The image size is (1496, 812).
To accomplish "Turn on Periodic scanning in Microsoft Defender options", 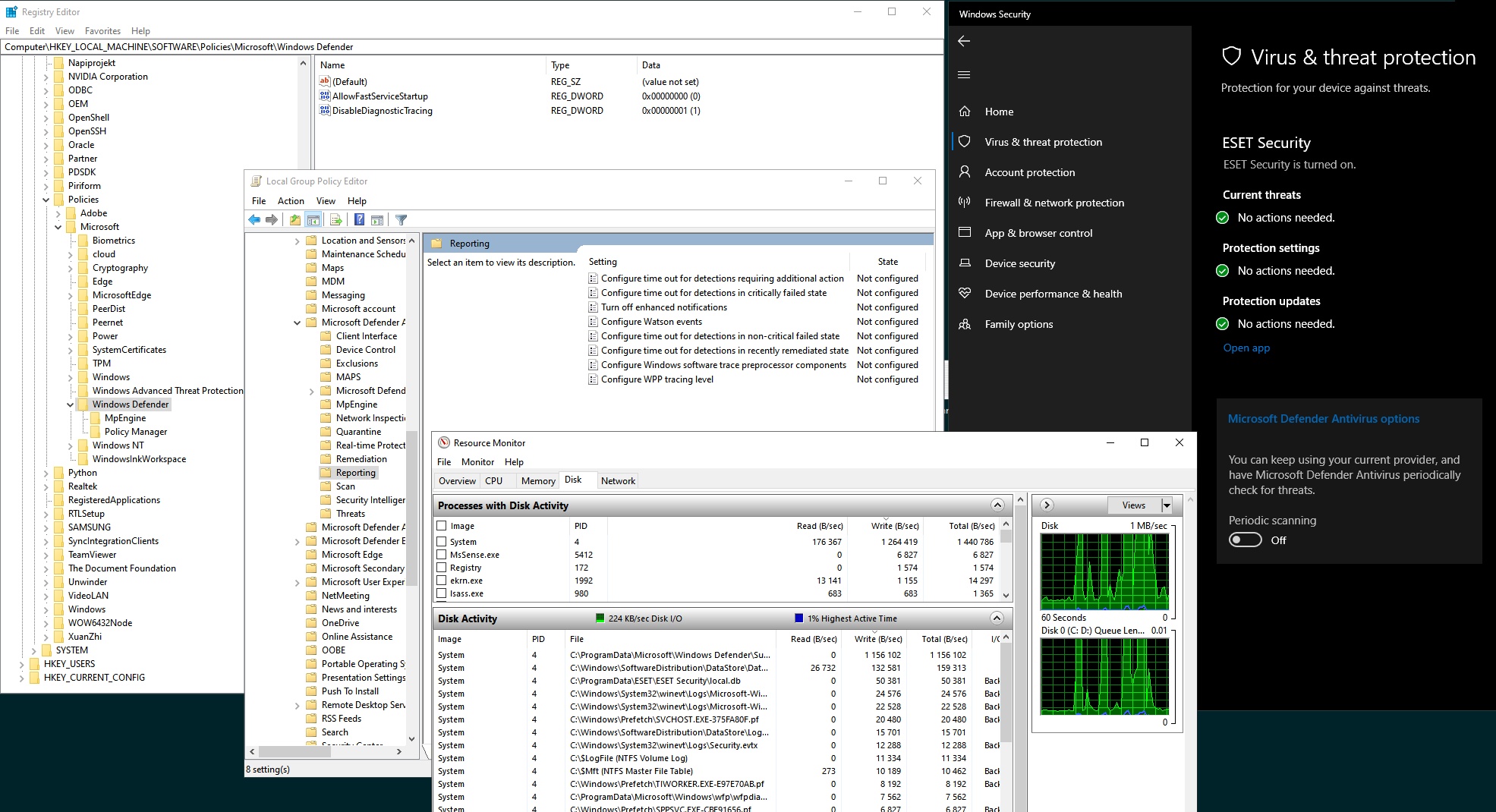I will pyautogui.click(x=1245, y=540).
